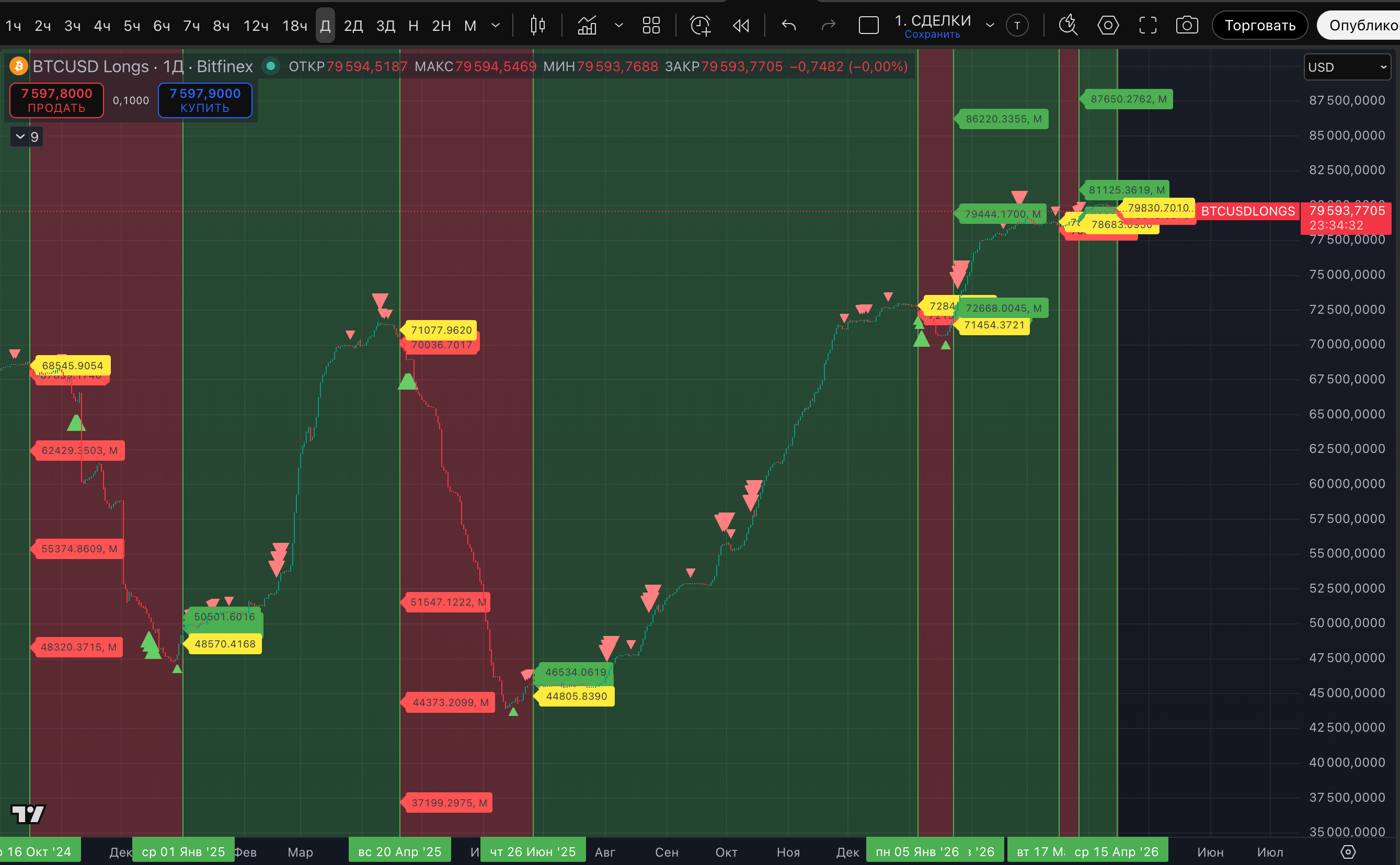The image size is (1400, 865).
Task: Toggle the layout selection square
Action: [x=868, y=25]
